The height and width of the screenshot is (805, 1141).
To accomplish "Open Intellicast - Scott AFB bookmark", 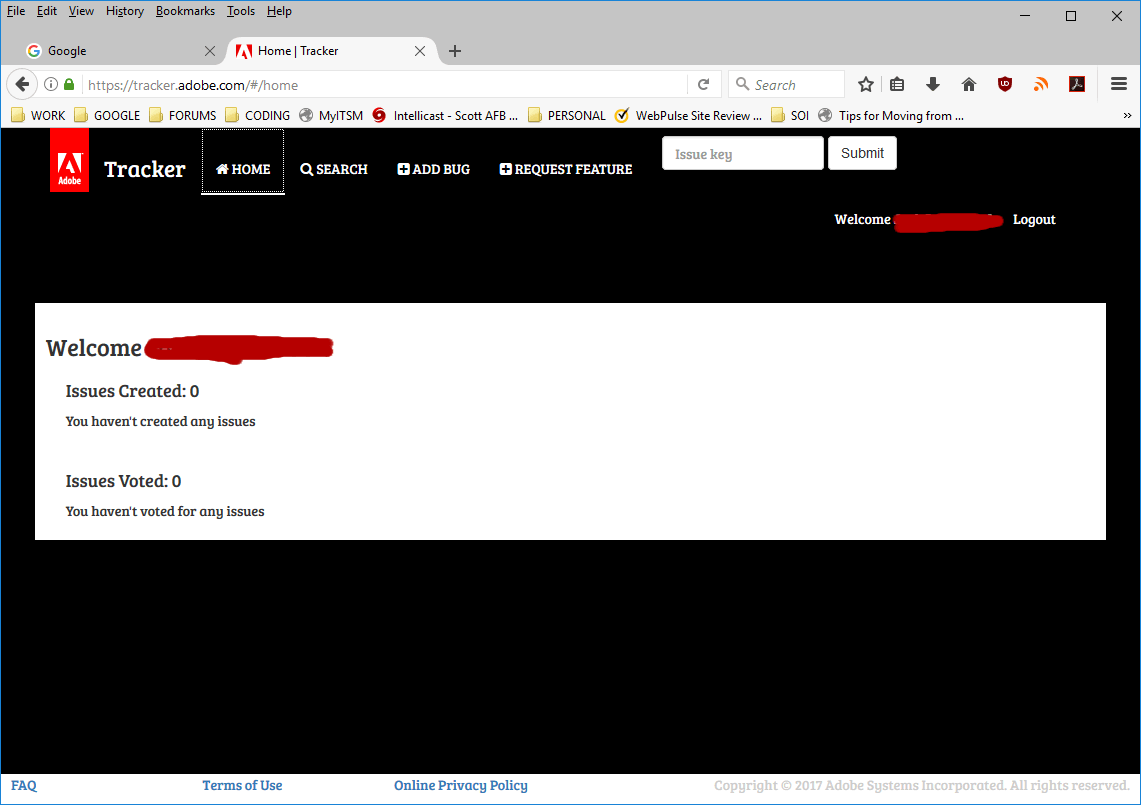I will point(445,116).
